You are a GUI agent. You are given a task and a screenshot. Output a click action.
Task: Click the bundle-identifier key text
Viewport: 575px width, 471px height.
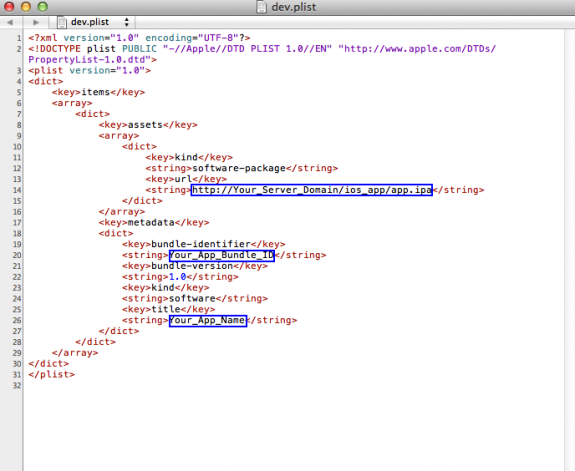pos(201,244)
